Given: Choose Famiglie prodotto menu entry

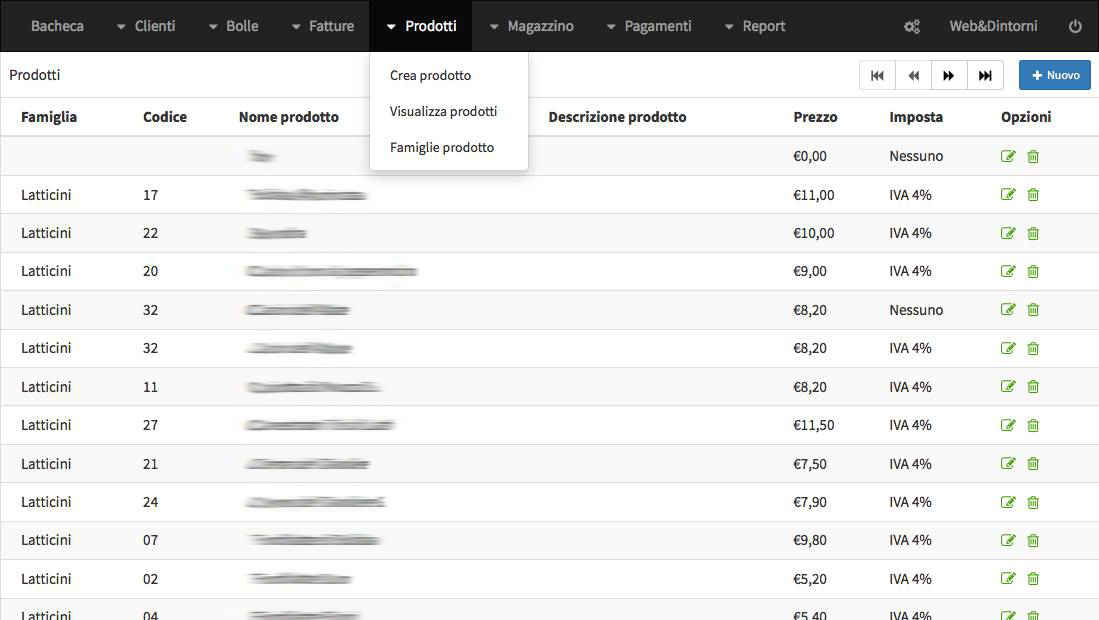Looking at the screenshot, I should (x=442, y=147).
